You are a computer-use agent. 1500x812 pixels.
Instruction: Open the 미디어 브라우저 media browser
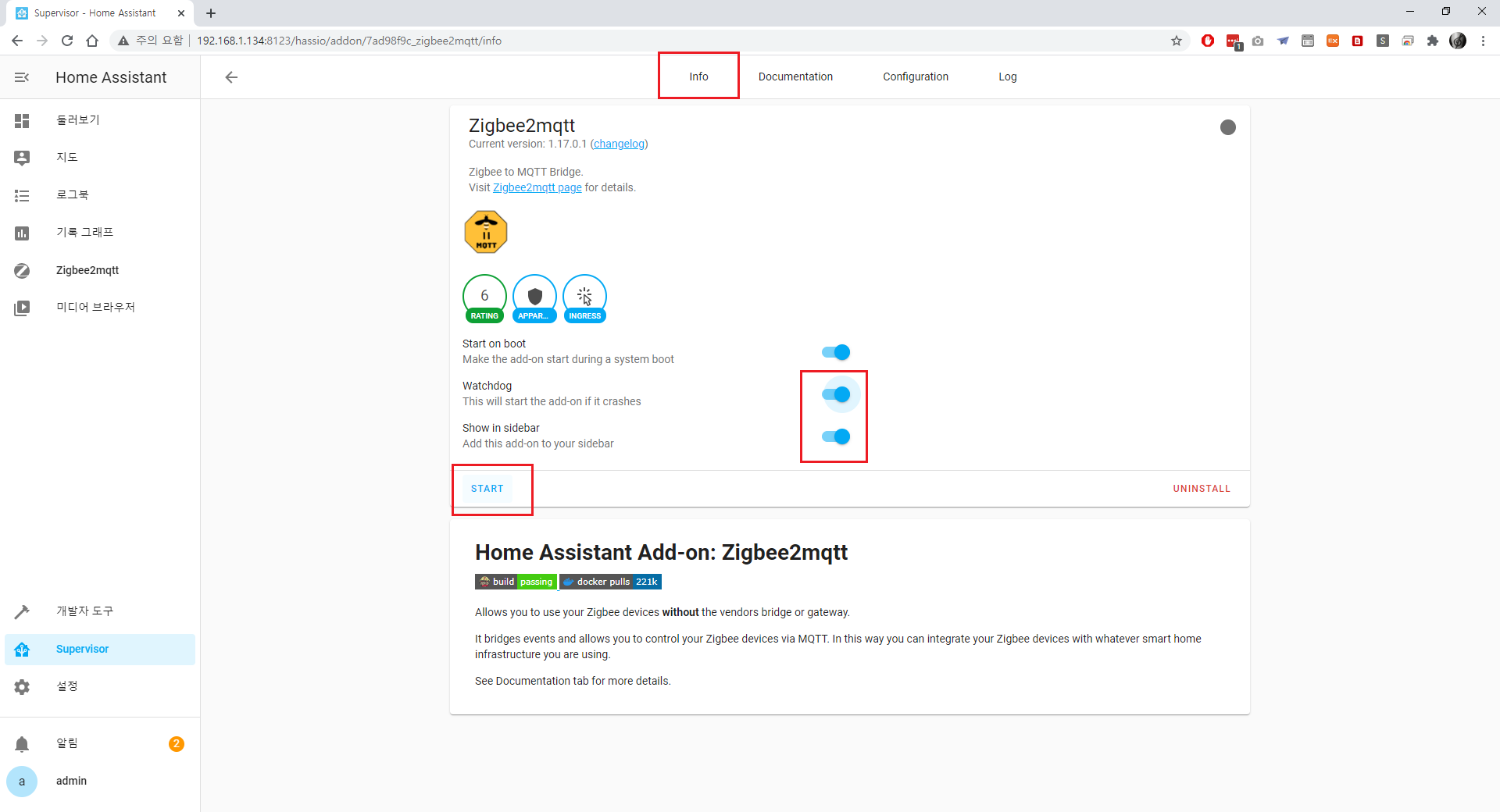click(x=100, y=307)
